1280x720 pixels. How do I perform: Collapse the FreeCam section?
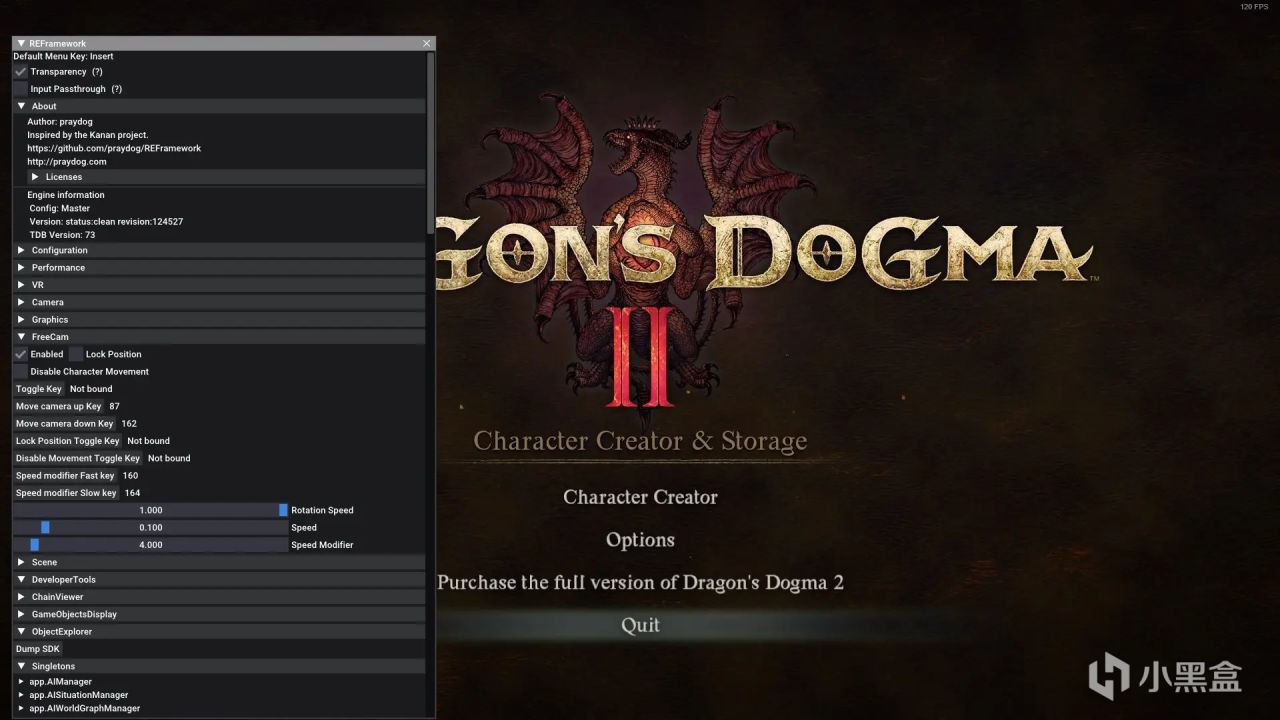[x=219, y=337]
